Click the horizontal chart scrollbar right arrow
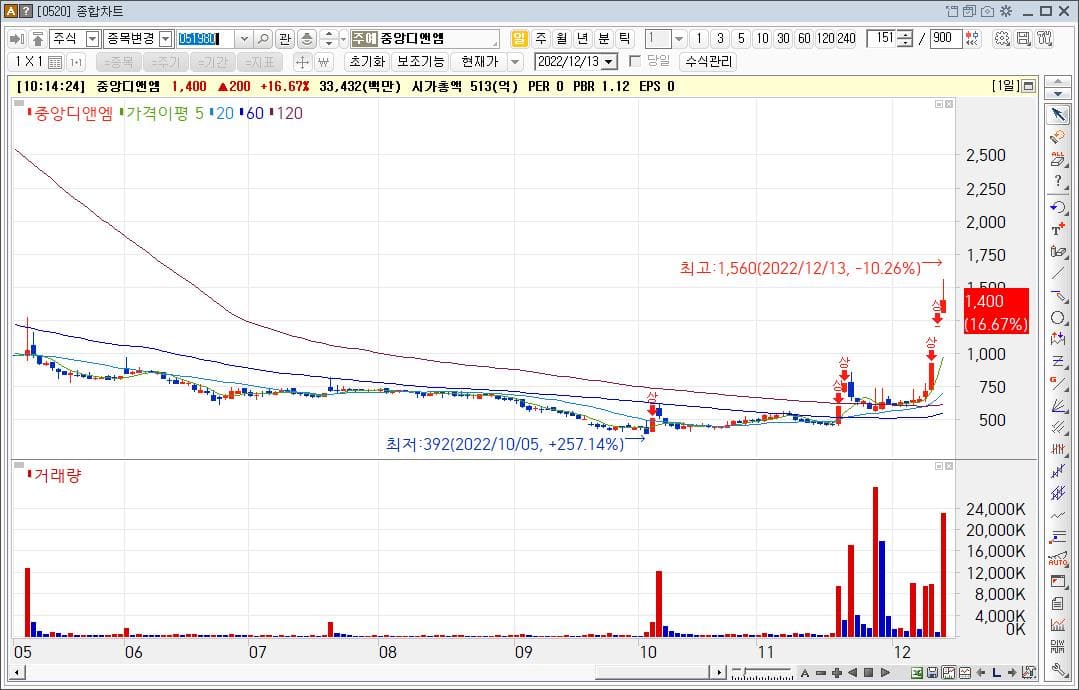The width and height of the screenshot is (1079, 690). 719,672
